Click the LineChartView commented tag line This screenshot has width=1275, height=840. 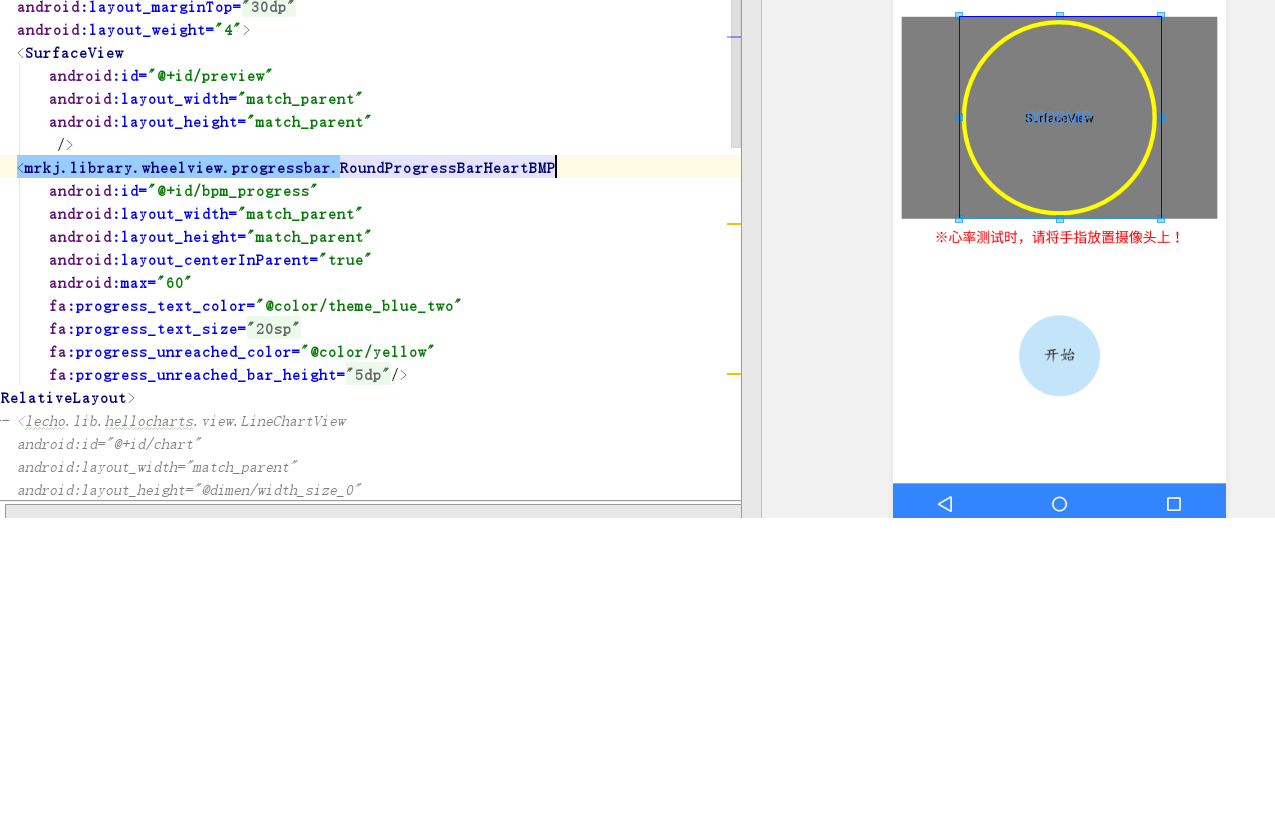click(182, 421)
